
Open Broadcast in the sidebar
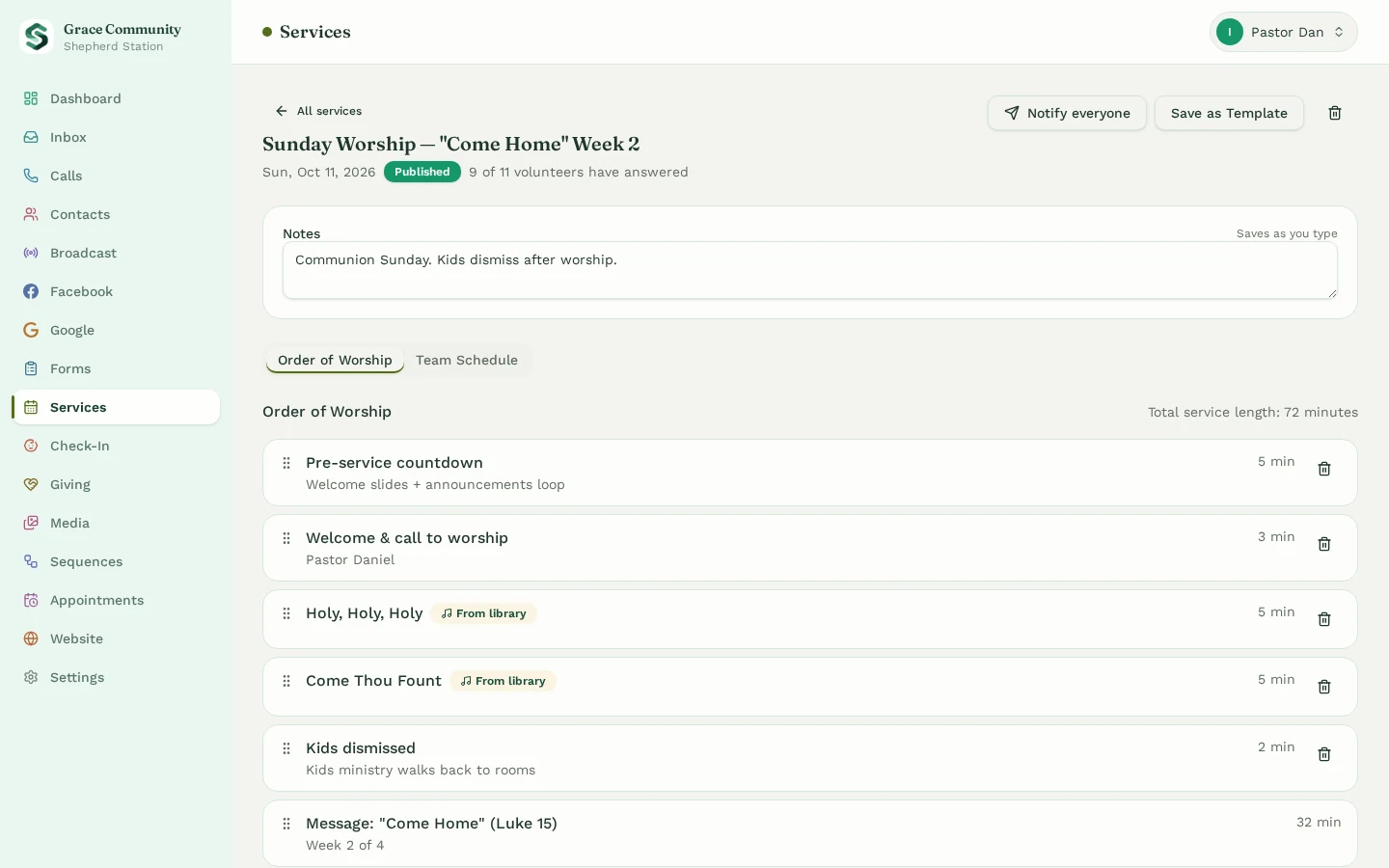pos(116,253)
